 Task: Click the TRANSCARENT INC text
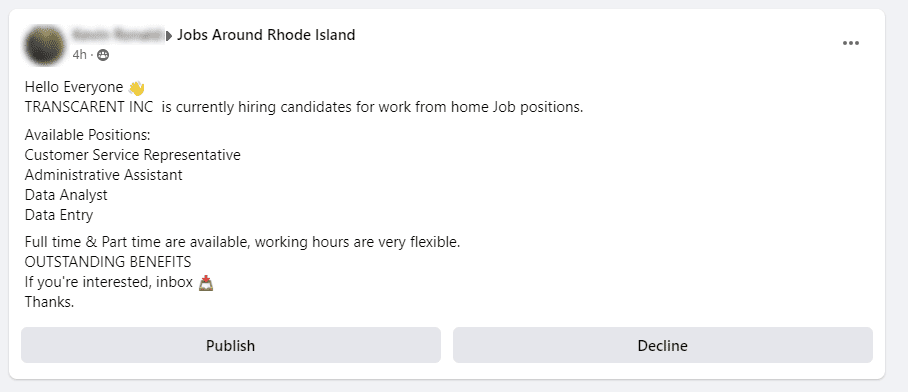point(89,108)
